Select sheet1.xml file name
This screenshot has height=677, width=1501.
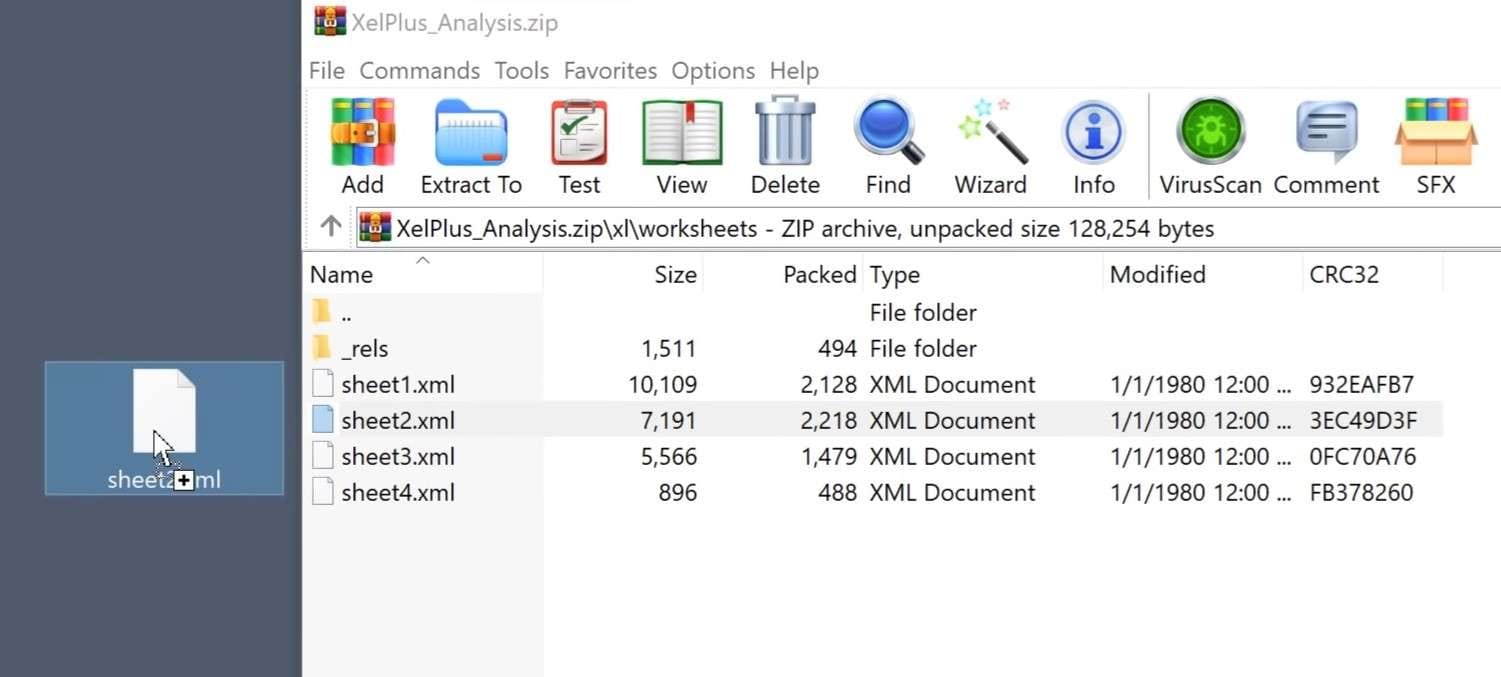[398, 384]
